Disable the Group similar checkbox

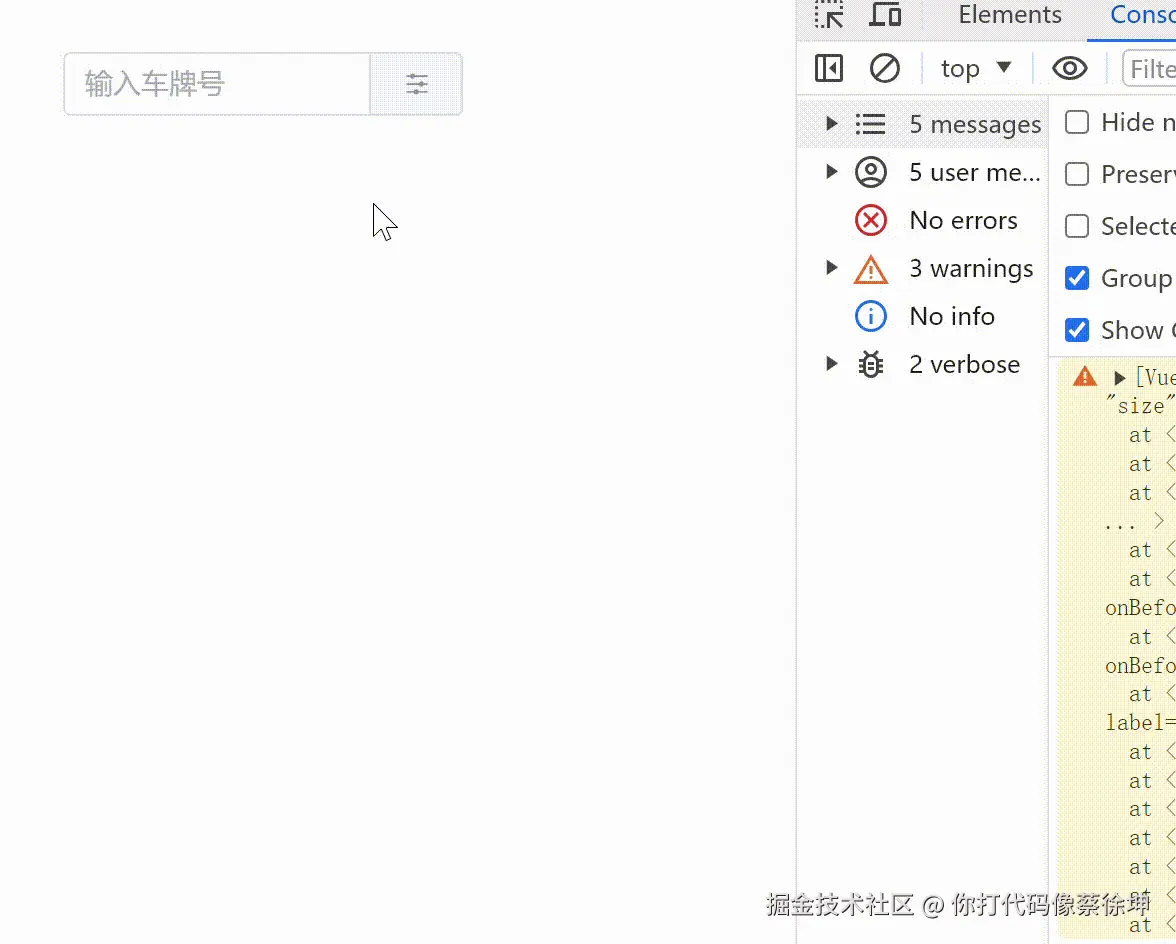tap(1077, 278)
